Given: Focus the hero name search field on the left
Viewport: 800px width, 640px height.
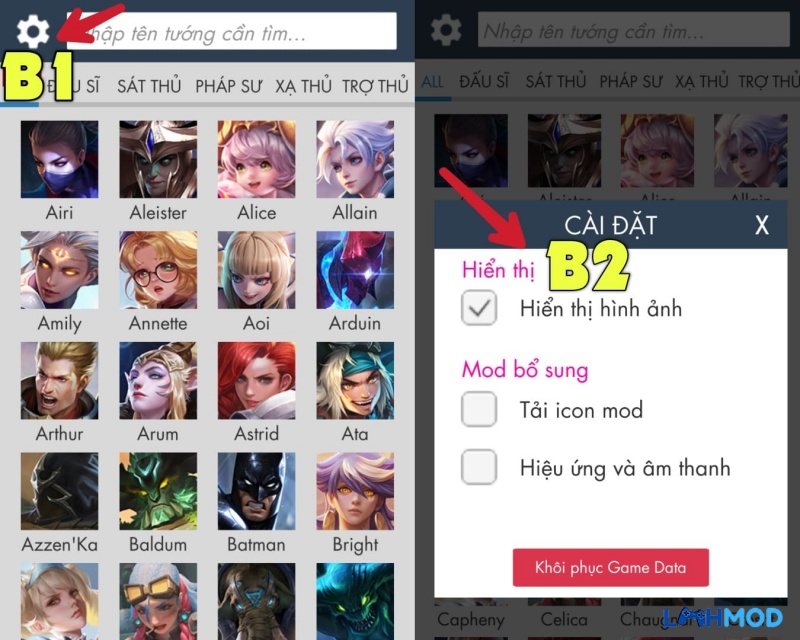Looking at the screenshot, I should [232, 32].
